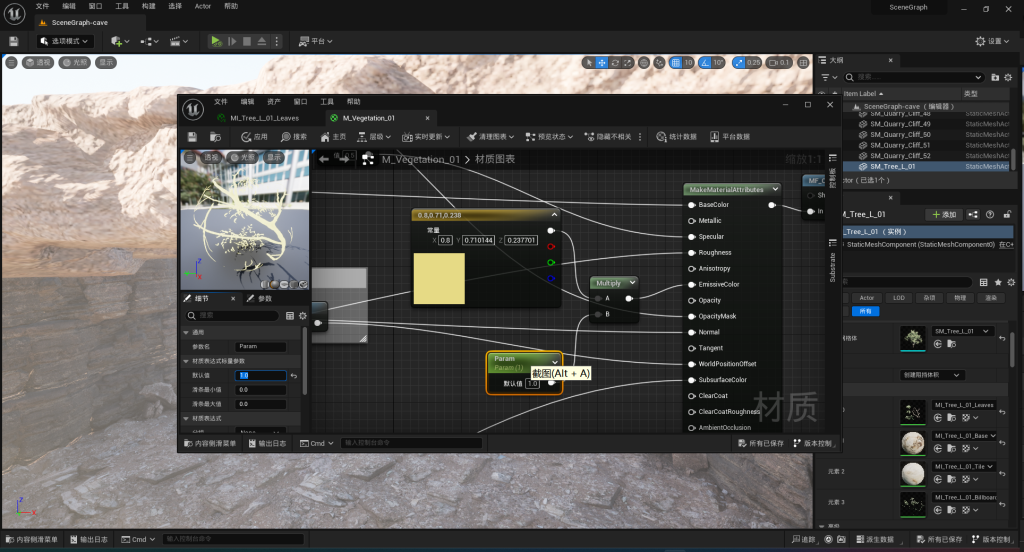Edit Y value 0.710144 on constant node
This screenshot has width=1024, height=552.
479,240
